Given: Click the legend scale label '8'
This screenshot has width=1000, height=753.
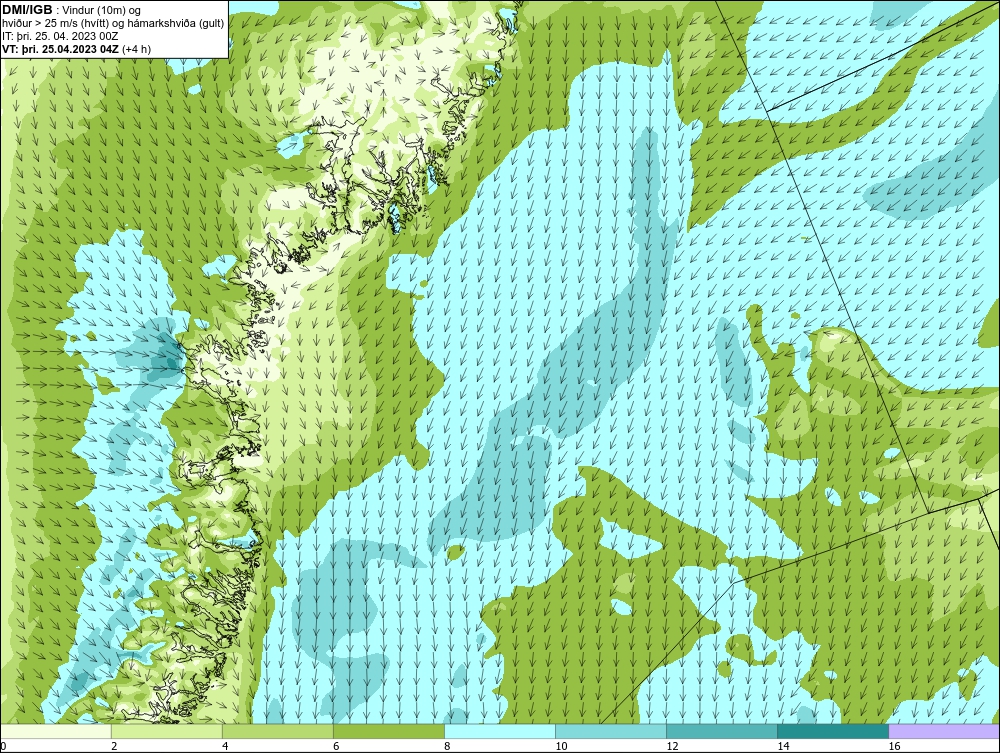Looking at the screenshot, I should (x=448, y=746).
